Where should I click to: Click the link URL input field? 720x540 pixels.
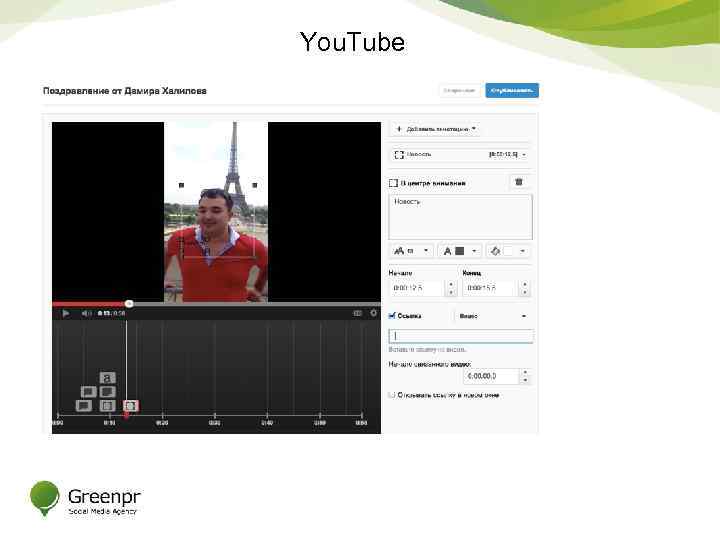[x=461, y=336]
